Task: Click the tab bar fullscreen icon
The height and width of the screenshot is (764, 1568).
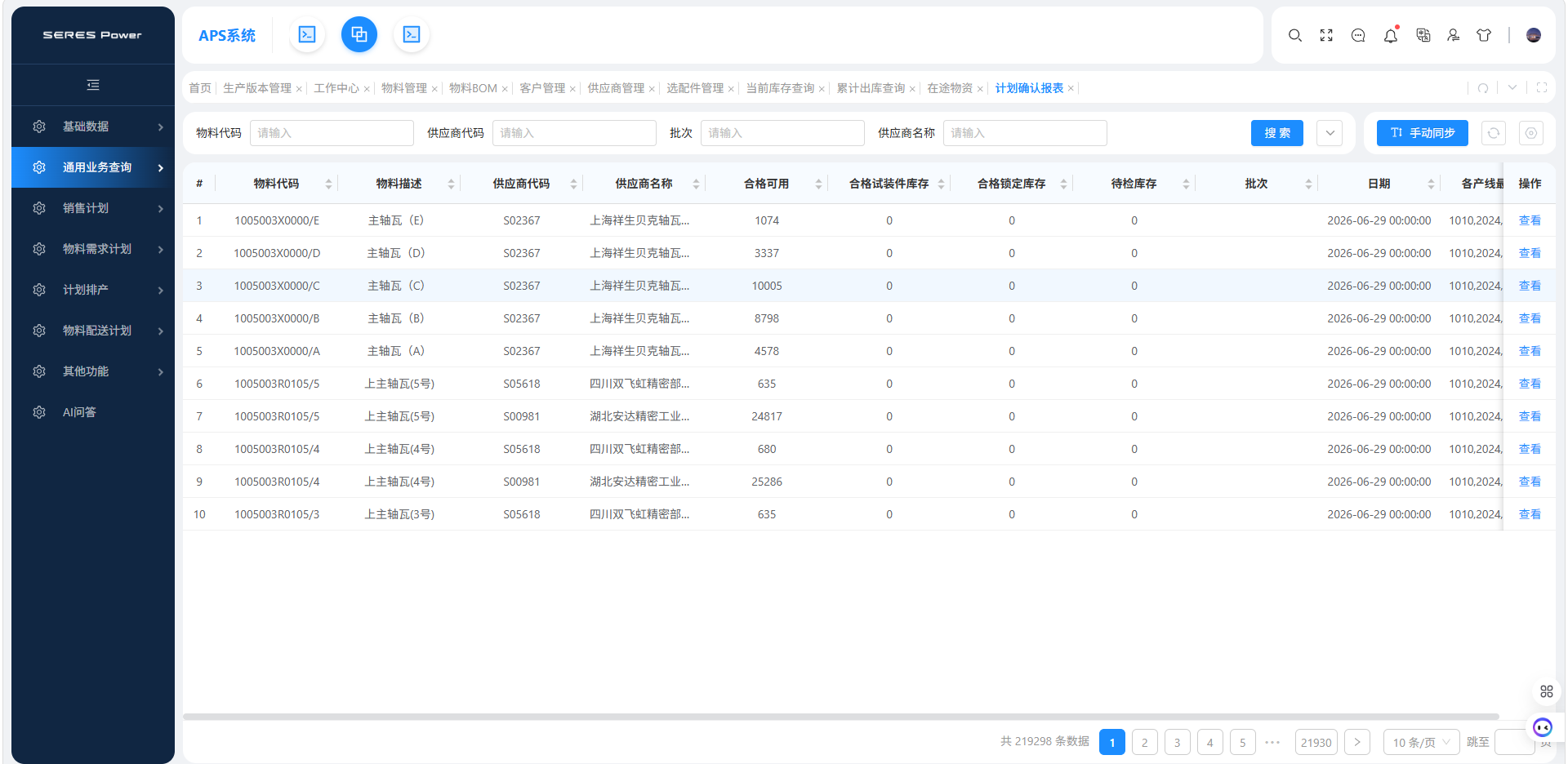Action: tap(1542, 88)
